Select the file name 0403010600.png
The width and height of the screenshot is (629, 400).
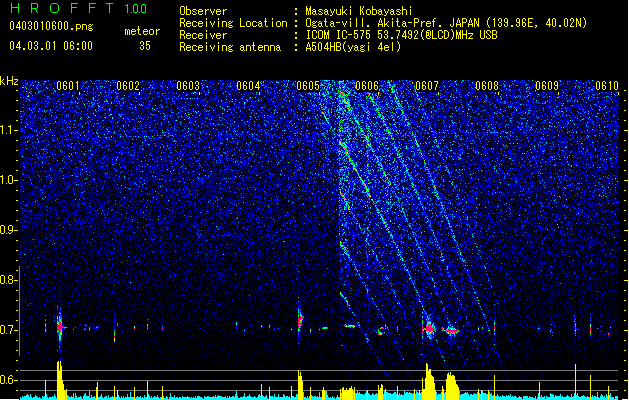pyautogui.click(x=51, y=26)
